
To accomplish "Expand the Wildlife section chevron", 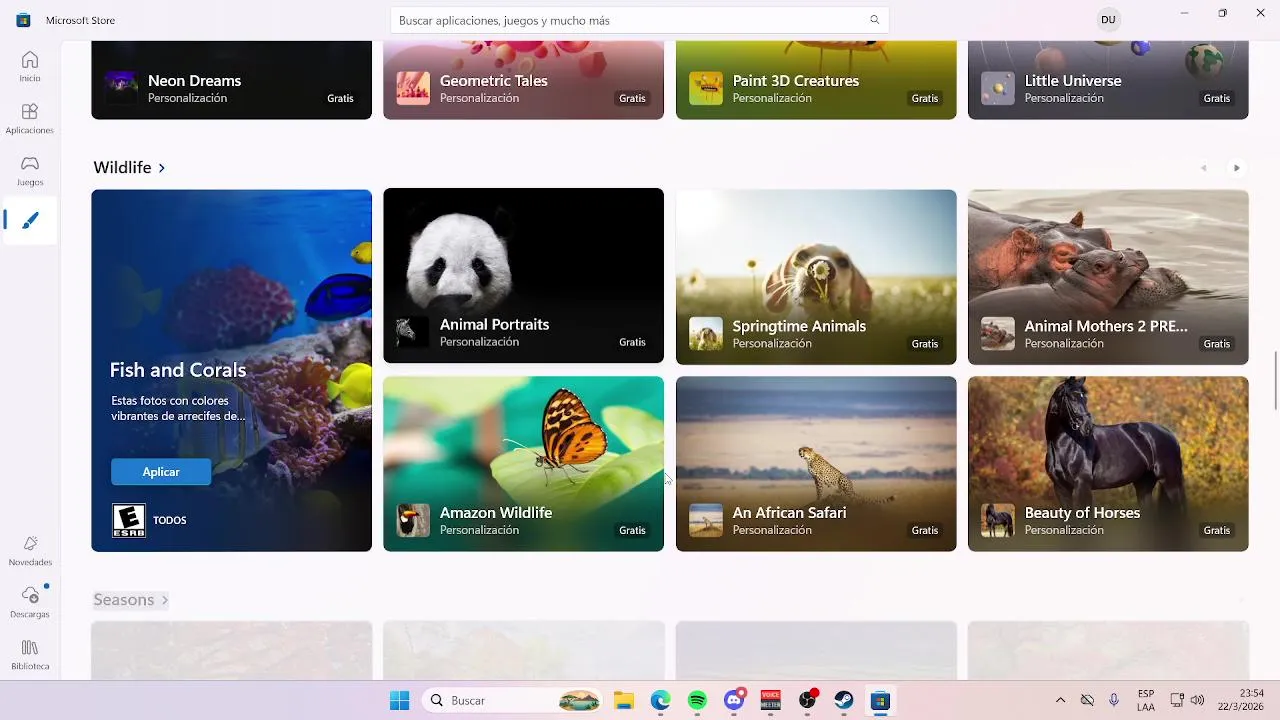I will tap(162, 168).
